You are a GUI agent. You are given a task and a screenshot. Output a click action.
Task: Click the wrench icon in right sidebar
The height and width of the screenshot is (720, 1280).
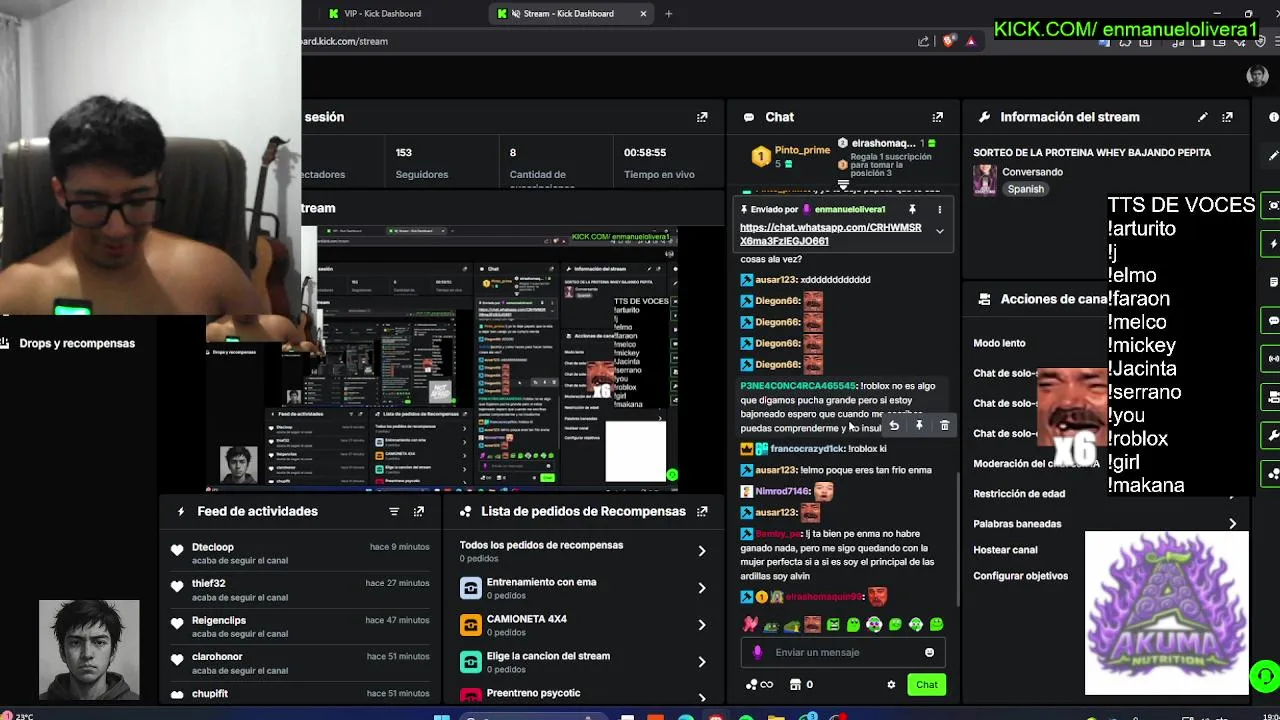[x=1272, y=436]
